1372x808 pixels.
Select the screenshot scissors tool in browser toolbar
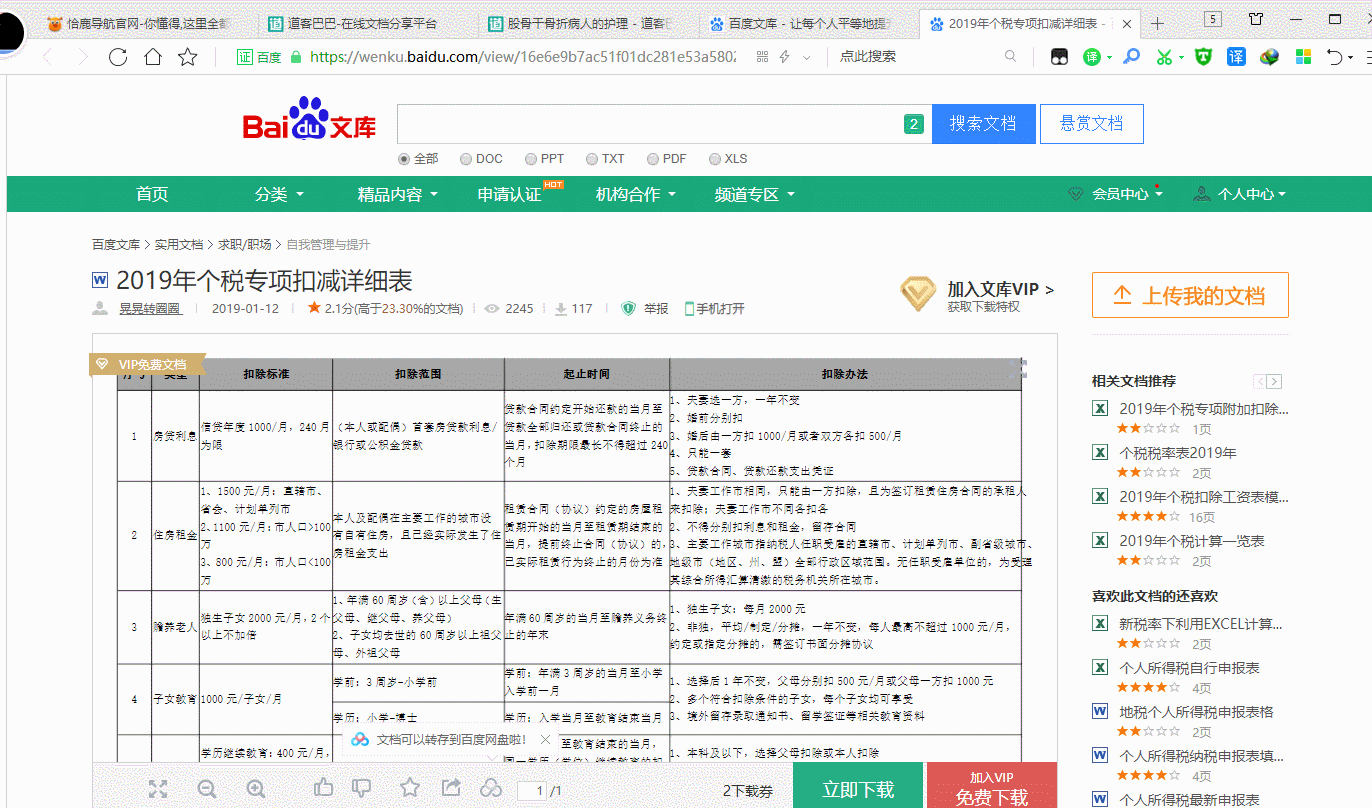coord(1166,56)
